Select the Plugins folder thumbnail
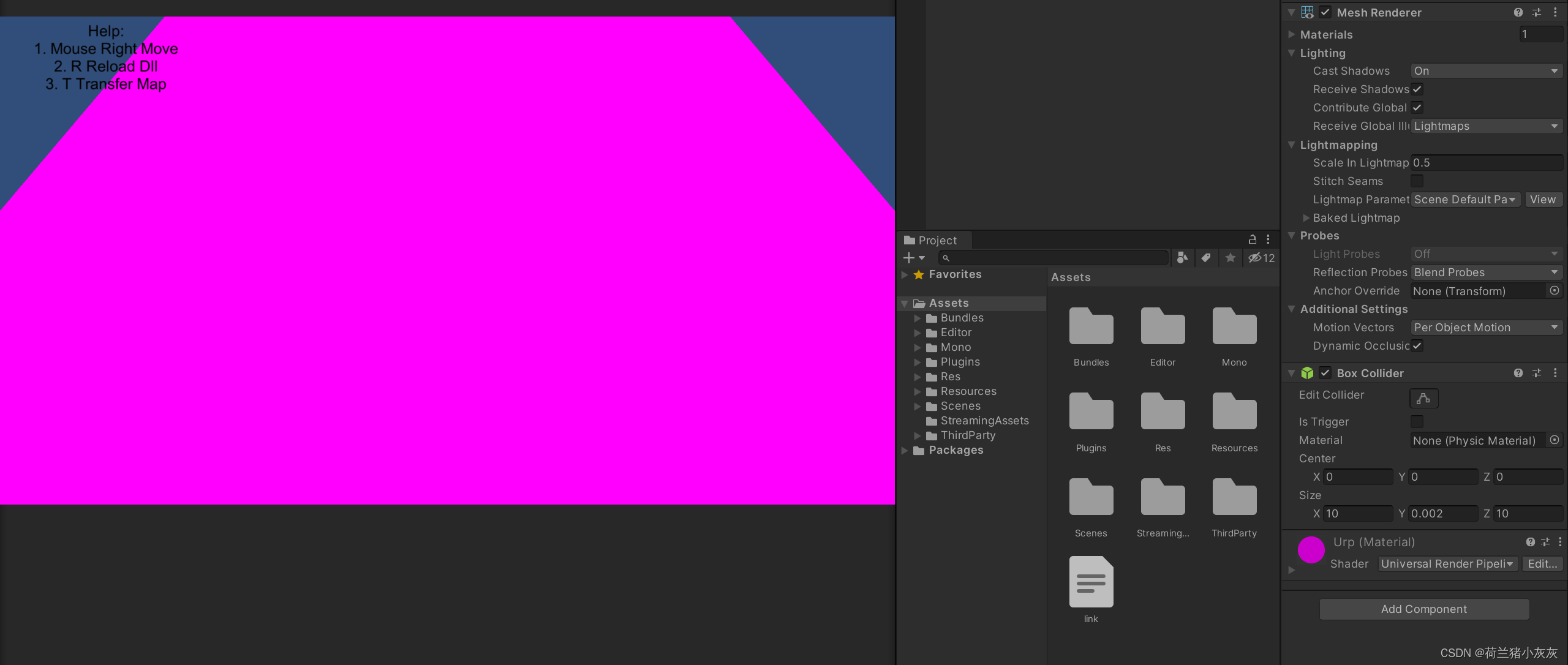Screen dimensions: 1568x665 [1091, 411]
